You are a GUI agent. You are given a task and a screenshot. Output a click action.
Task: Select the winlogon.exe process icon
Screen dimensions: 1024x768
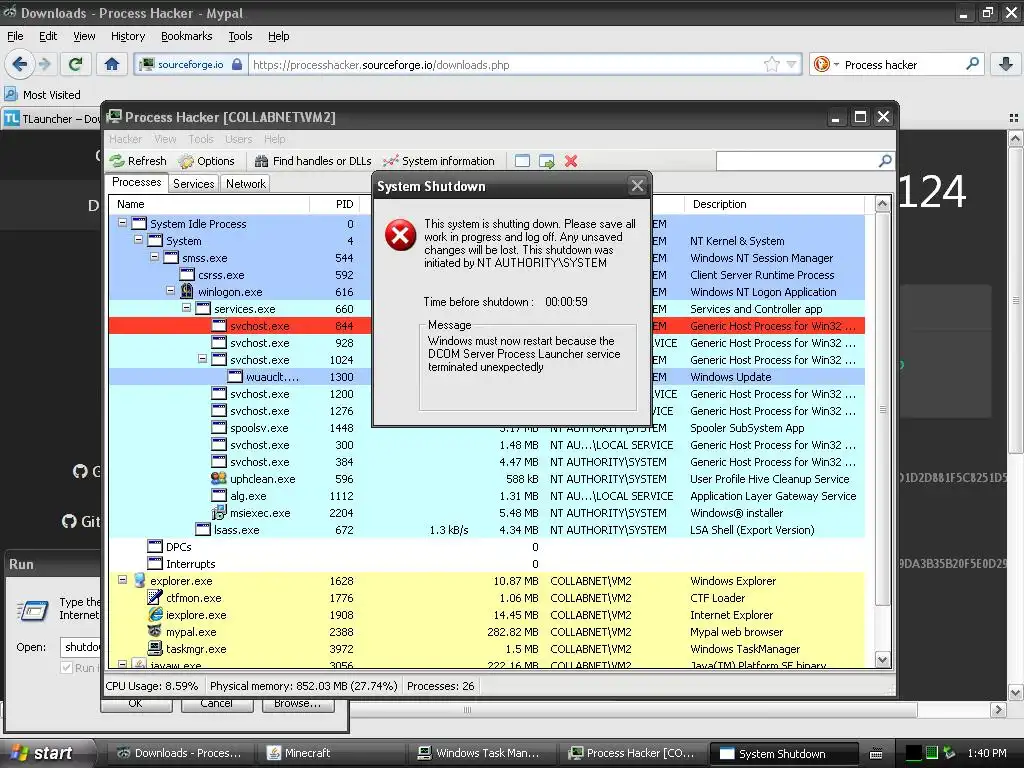click(187, 291)
